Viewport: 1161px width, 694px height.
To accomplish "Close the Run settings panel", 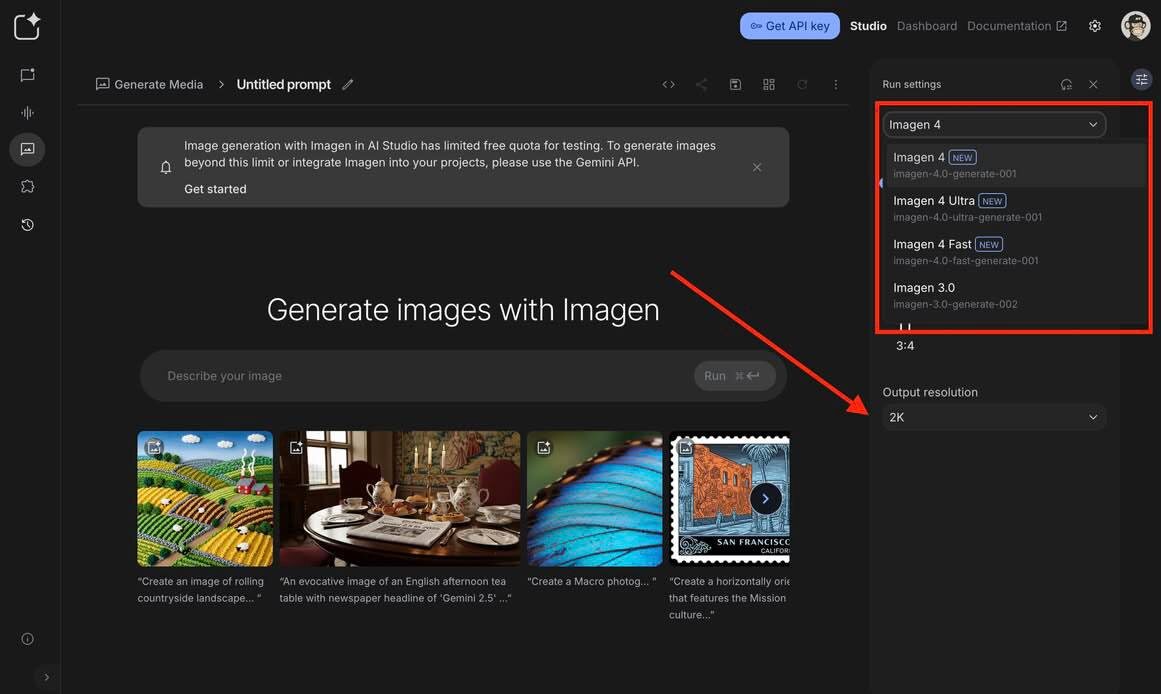I will tap(1093, 84).
